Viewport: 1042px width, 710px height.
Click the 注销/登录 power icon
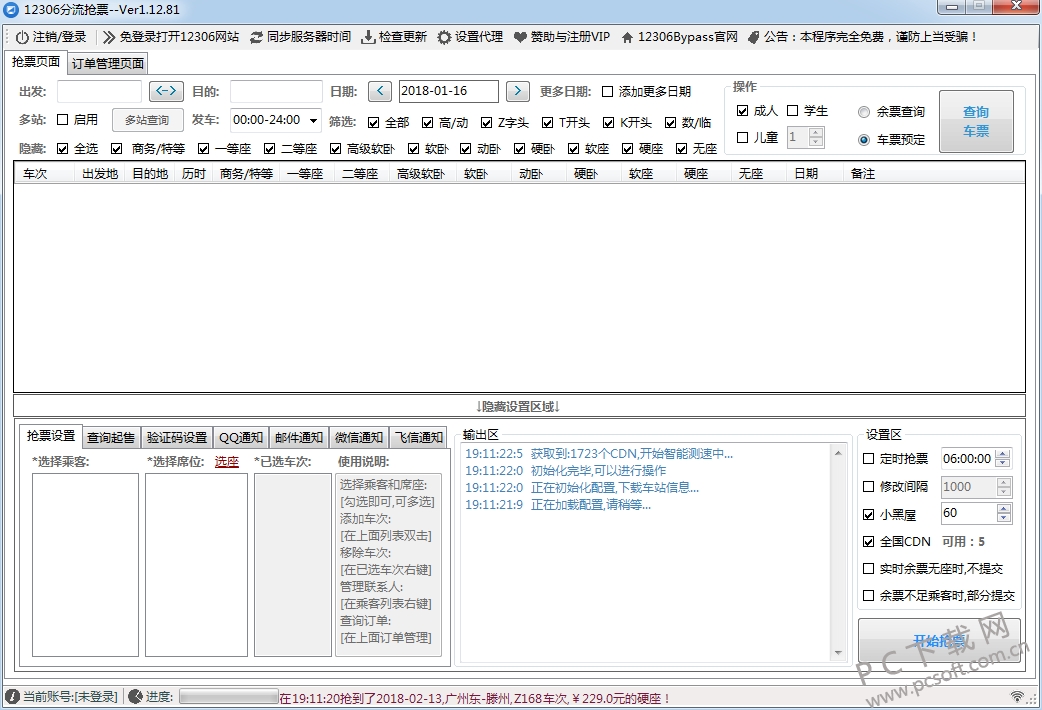tap(21, 37)
